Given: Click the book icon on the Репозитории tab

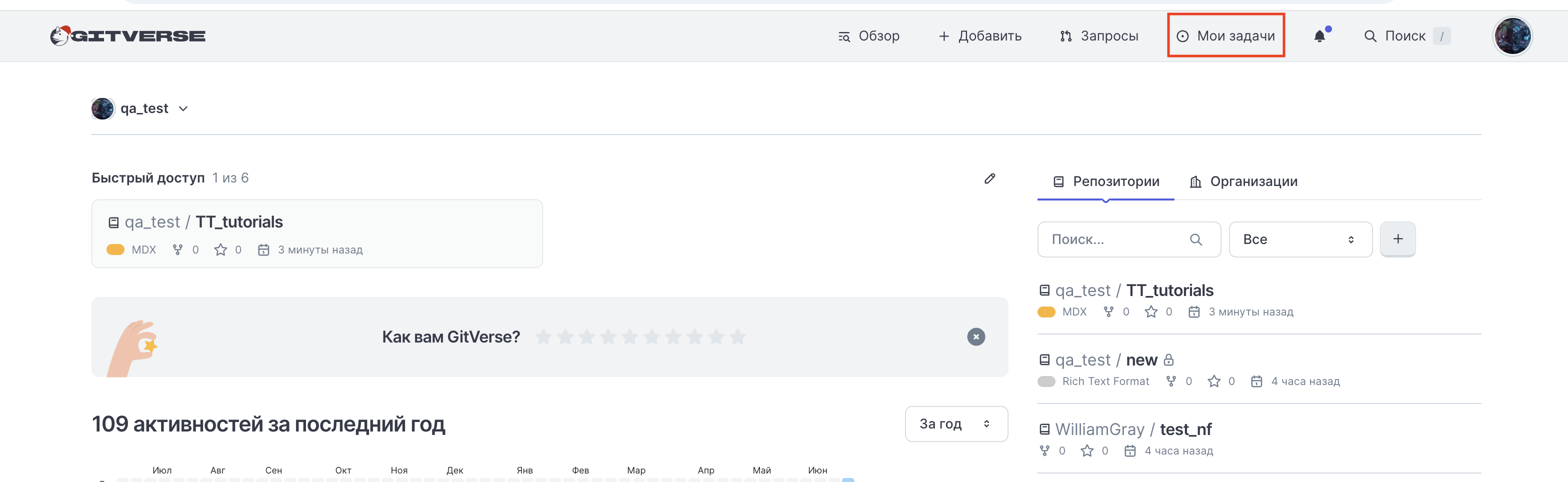Looking at the screenshot, I should click(1058, 181).
